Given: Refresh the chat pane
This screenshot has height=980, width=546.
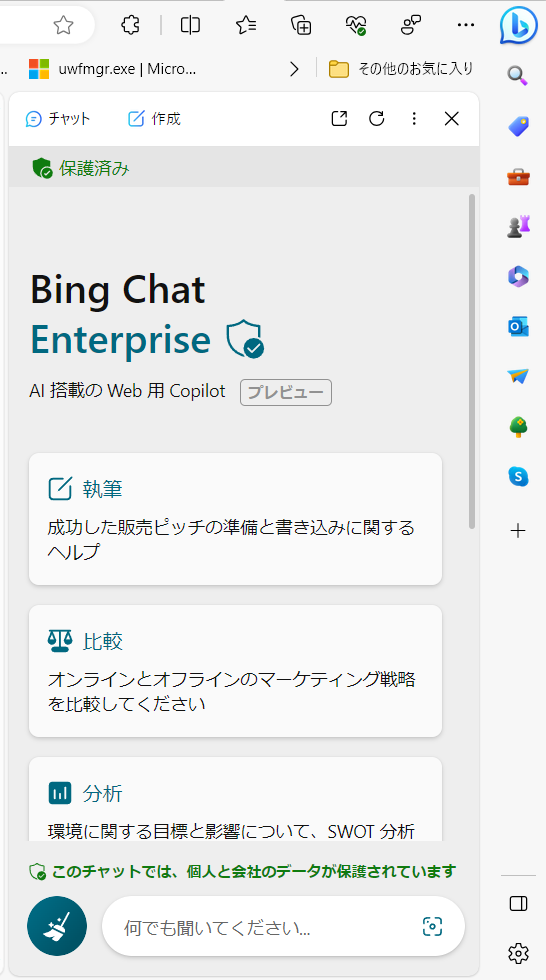Looking at the screenshot, I should coord(377,119).
